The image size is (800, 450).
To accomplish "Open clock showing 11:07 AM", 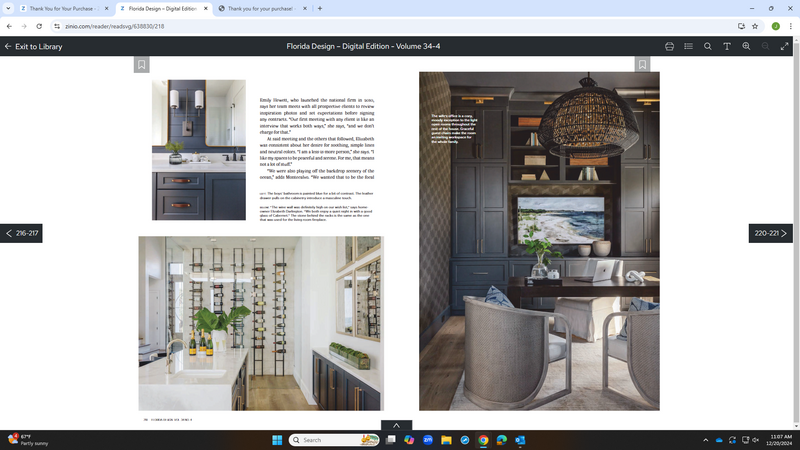I will coord(781,440).
